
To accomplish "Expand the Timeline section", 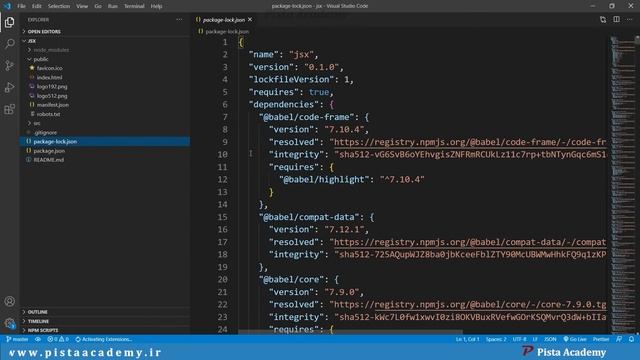I will (38, 321).
